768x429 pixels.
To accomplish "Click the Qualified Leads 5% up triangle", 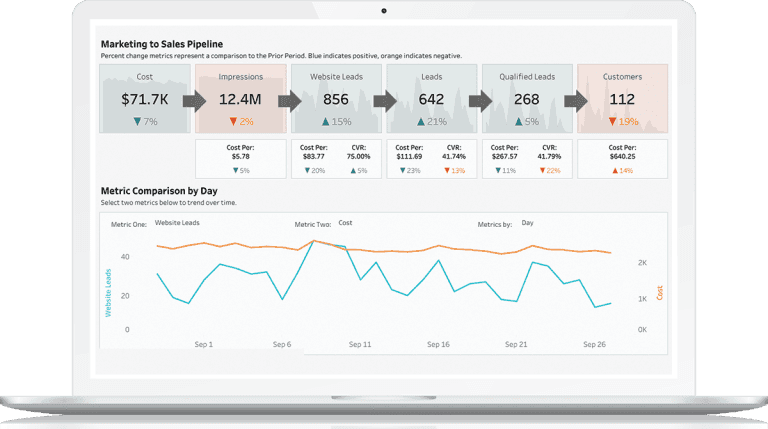I will tap(519, 121).
